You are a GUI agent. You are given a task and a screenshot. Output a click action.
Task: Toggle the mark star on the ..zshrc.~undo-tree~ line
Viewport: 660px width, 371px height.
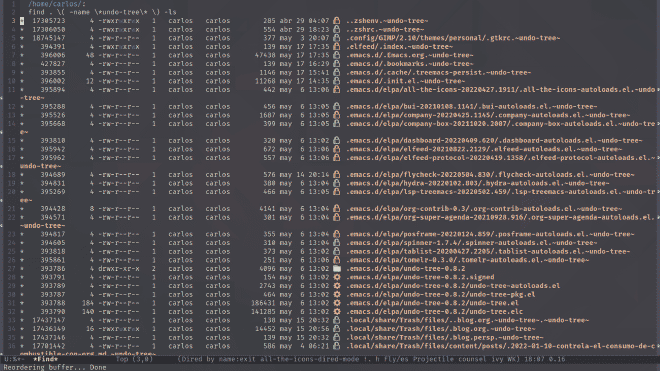(22, 29)
